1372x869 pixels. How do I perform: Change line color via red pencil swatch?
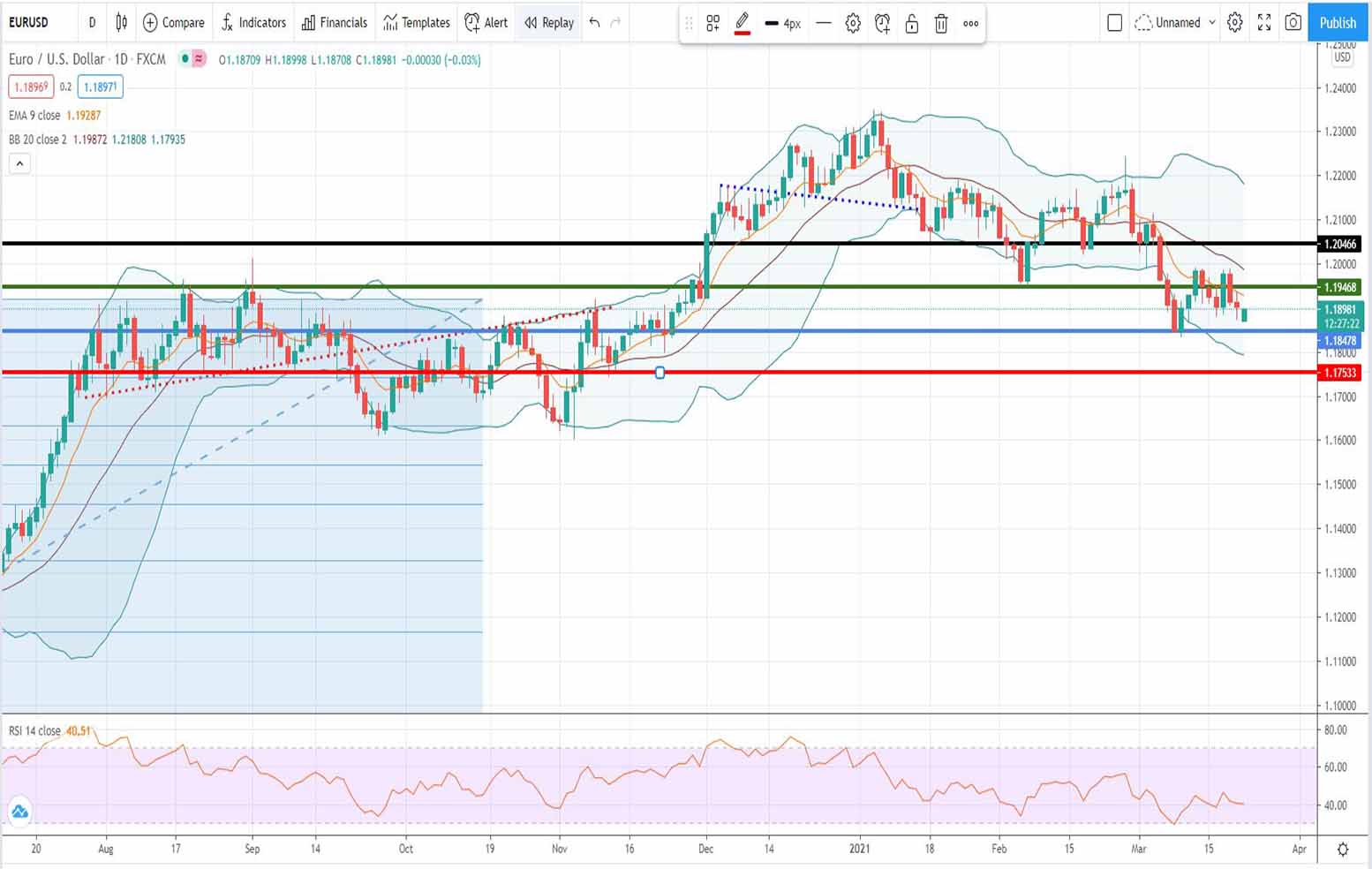743,24
